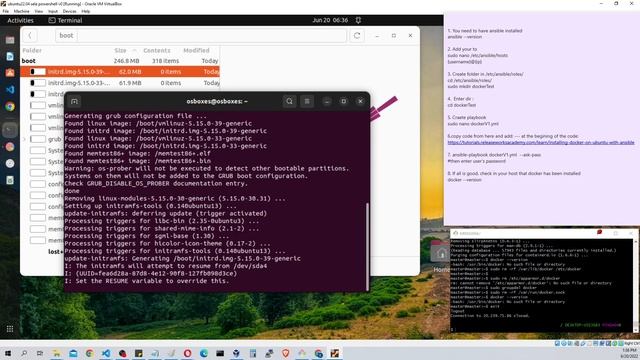Viewport: 640px width, 360px height.
Task: Select highlighted initrd.img-5.15.0-39 row
Action: (x=120, y=71)
